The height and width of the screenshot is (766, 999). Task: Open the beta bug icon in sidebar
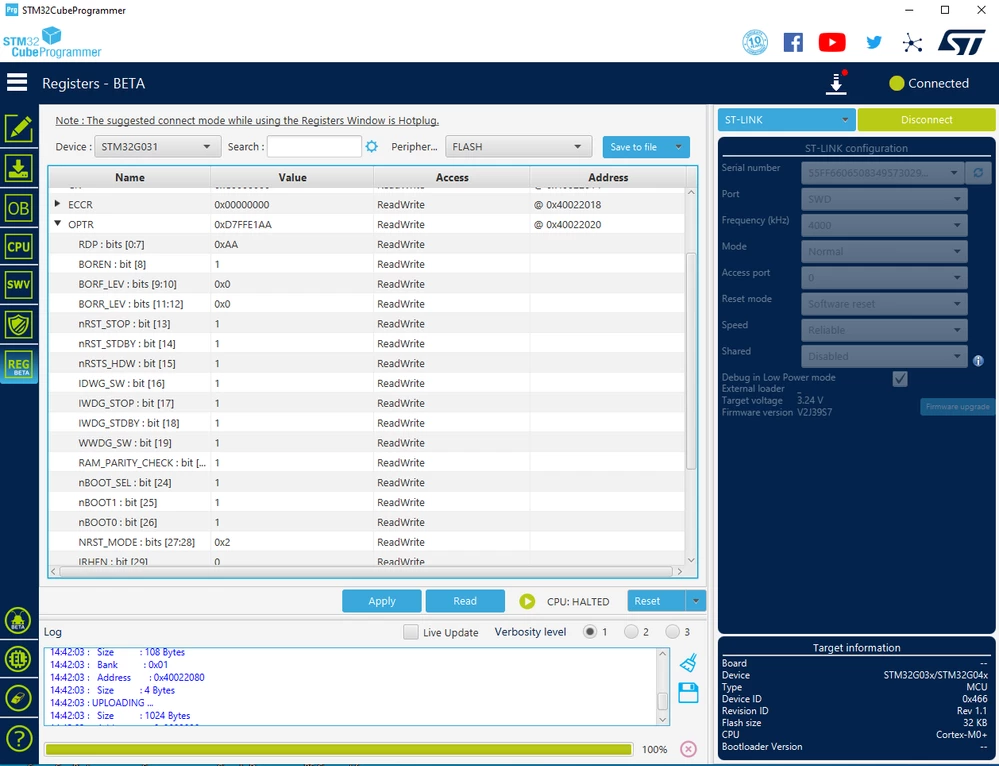tap(18, 620)
